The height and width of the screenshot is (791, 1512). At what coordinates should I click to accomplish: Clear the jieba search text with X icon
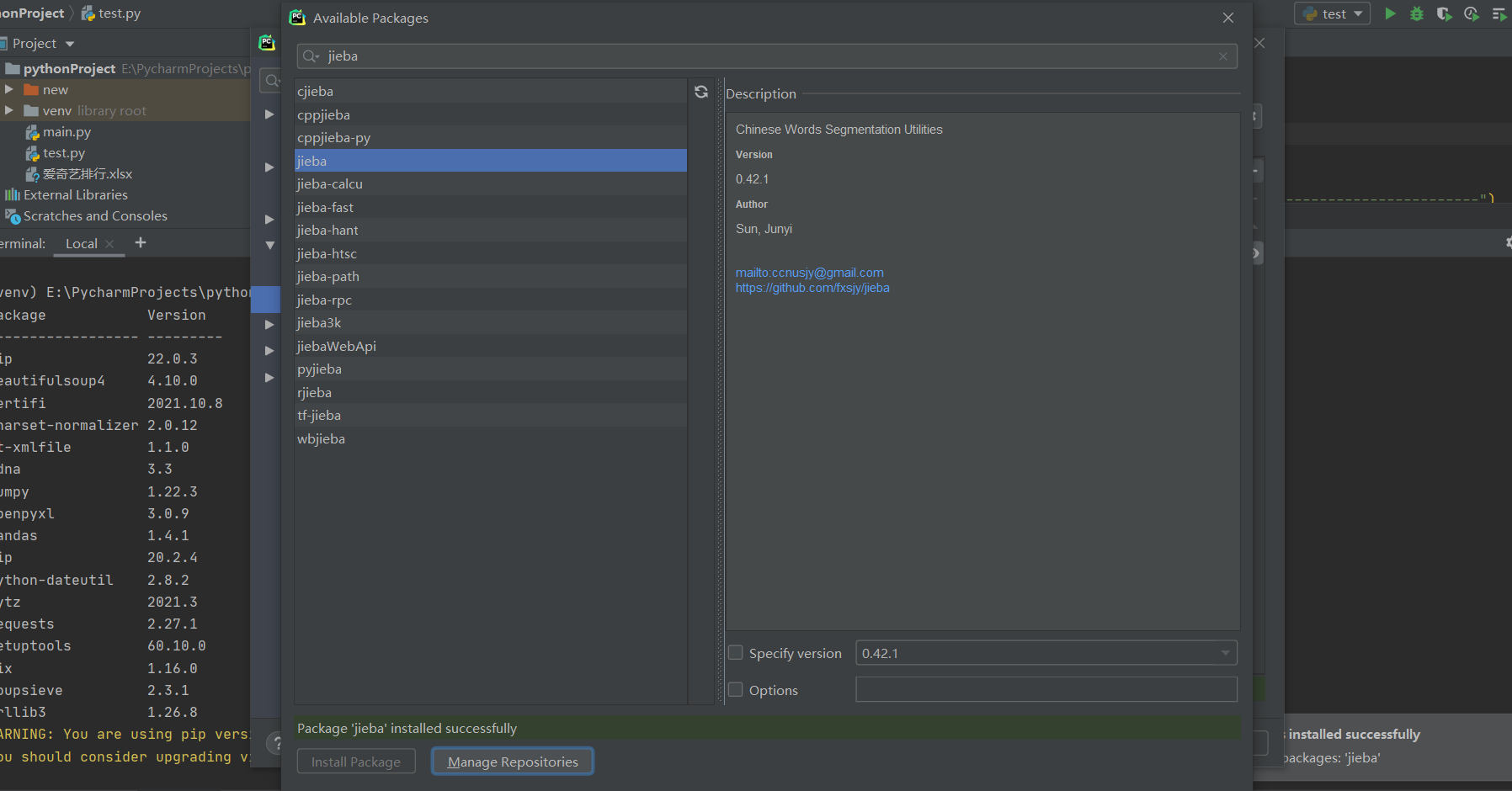[x=1223, y=56]
